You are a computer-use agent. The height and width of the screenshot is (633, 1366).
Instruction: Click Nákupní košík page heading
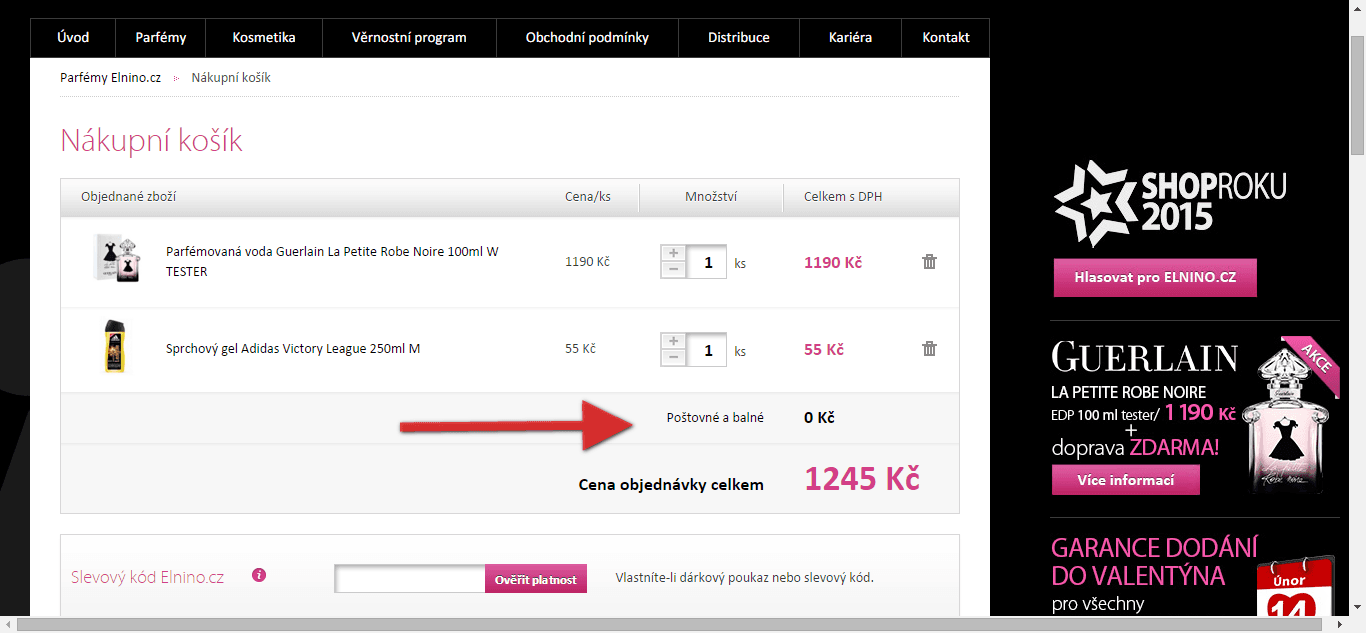(x=152, y=140)
